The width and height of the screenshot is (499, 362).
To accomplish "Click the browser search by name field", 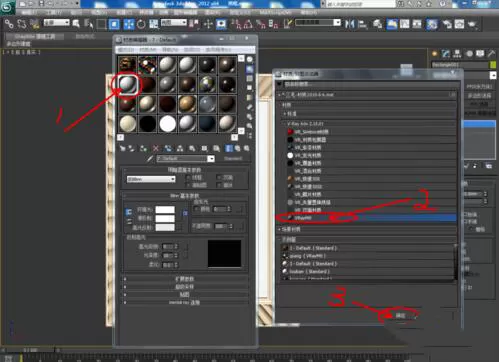I will pyautogui.click(x=370, y=84).
